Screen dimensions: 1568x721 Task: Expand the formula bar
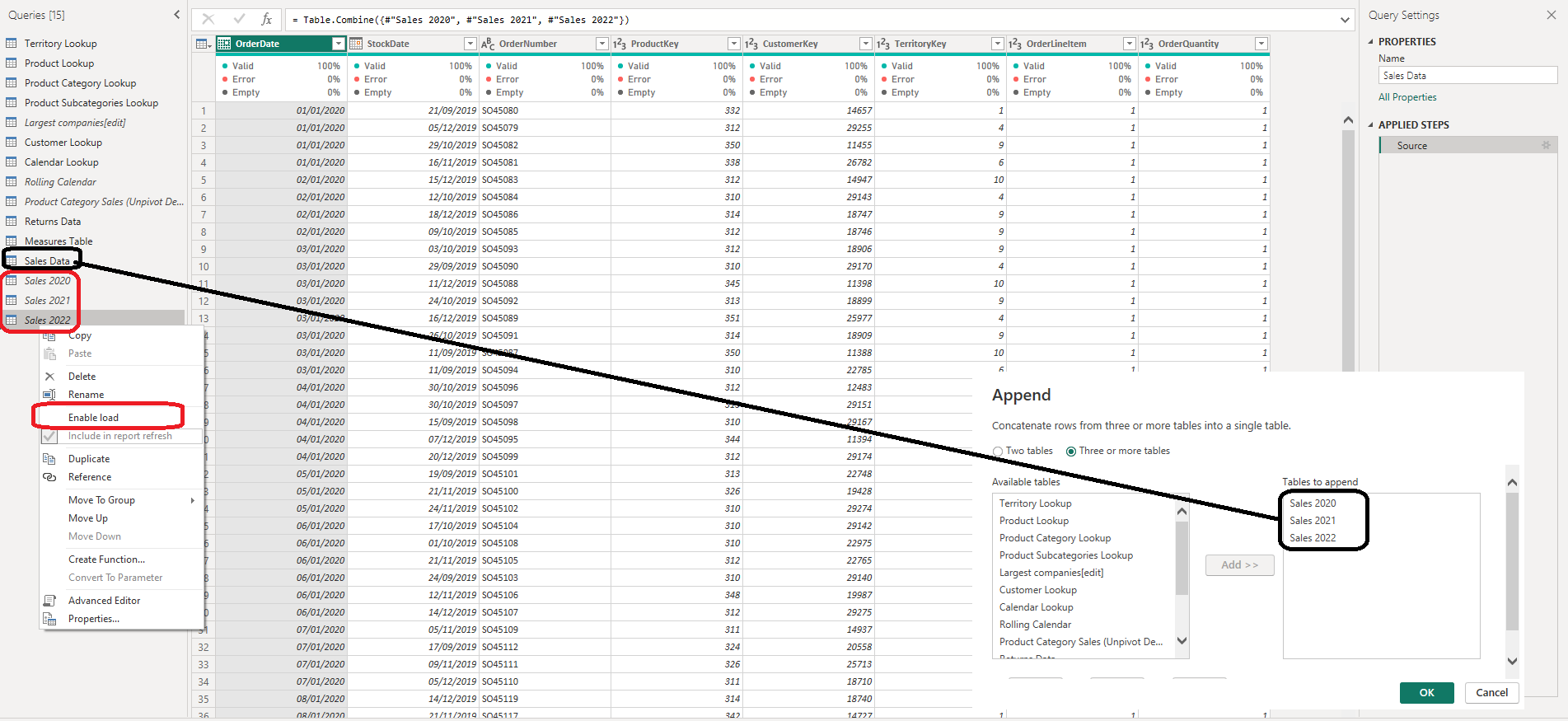click(x=1345, y=20)
